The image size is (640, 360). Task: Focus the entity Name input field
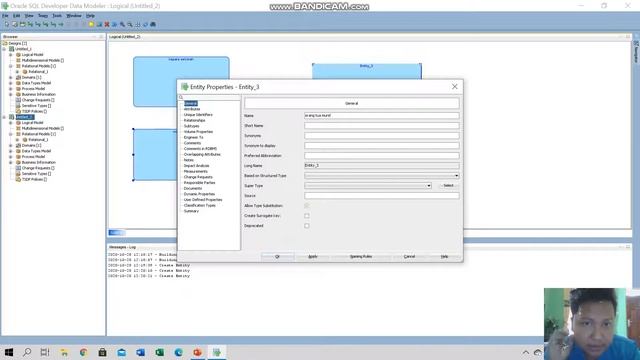coord(382,116)
